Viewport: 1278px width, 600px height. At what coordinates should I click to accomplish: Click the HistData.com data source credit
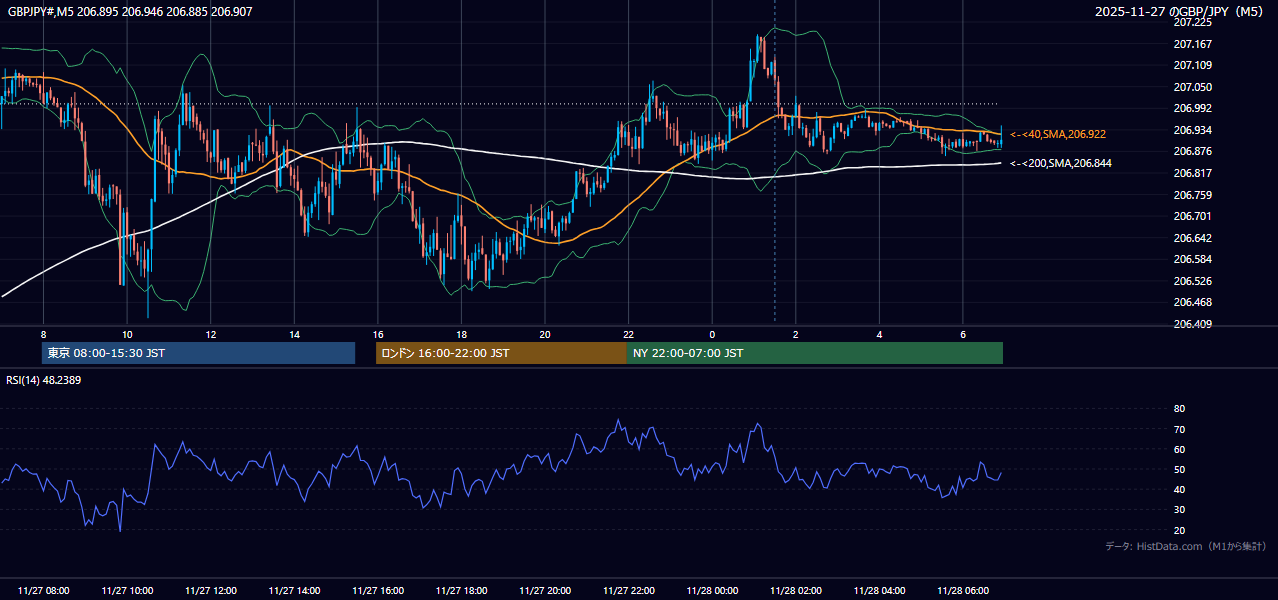(x=1185, y=546)
